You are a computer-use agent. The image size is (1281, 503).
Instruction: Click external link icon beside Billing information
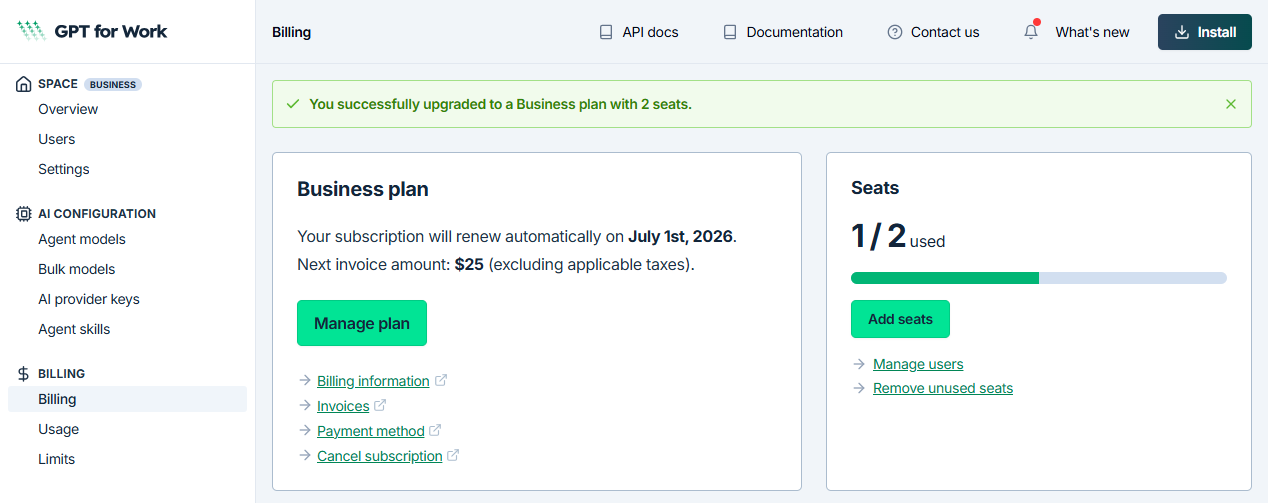click(441, 381)
